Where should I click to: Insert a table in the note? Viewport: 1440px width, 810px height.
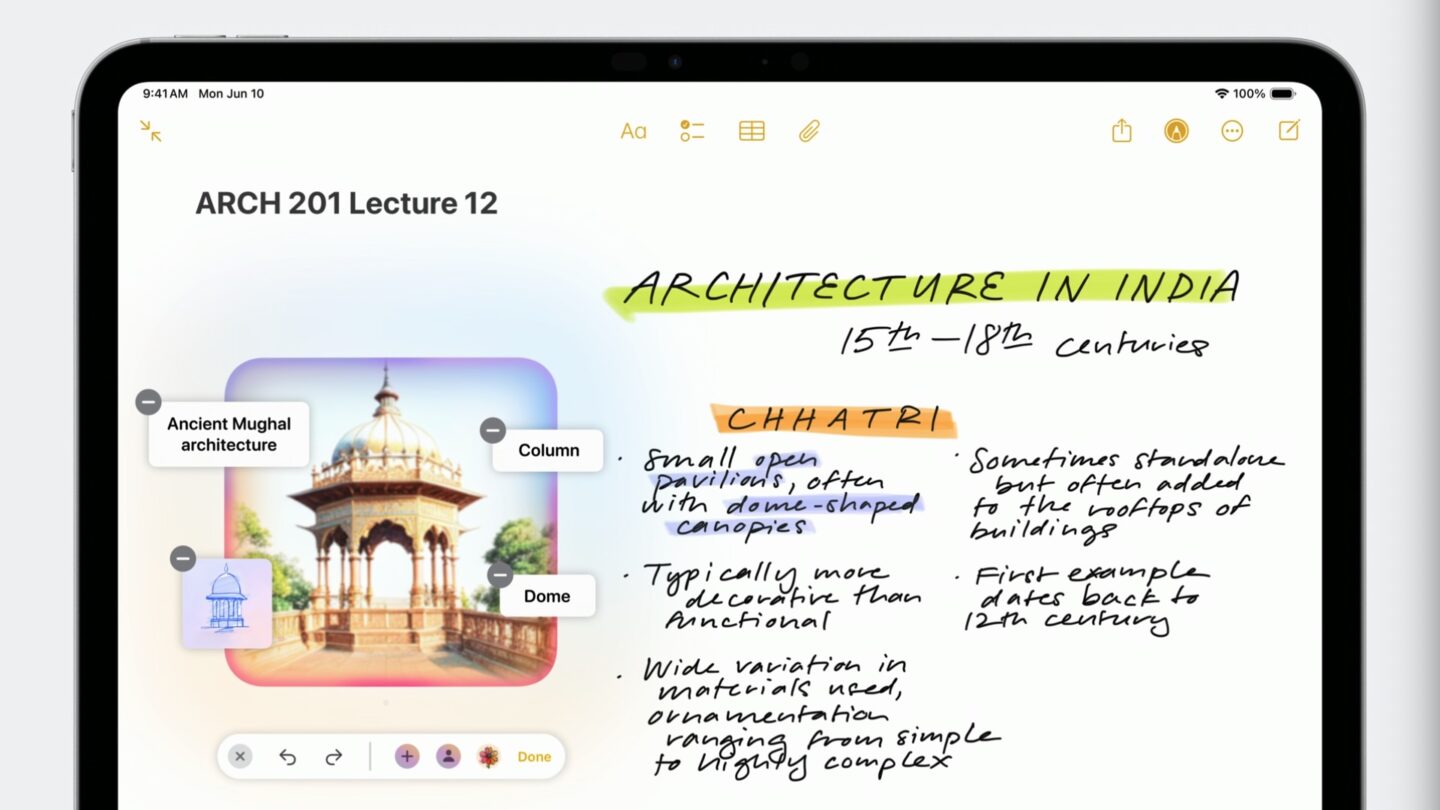[751, 131]
